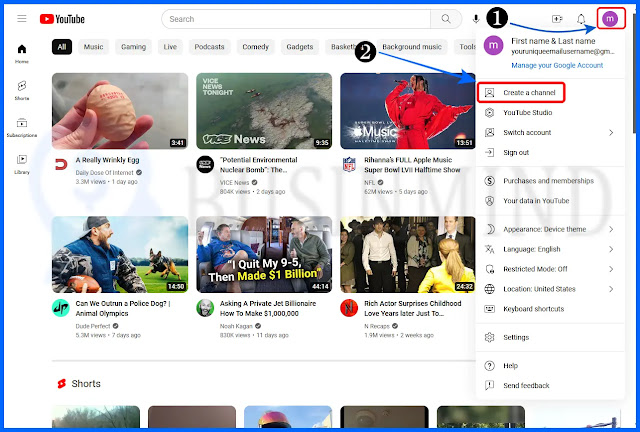The width and height of the screenshot is (640, 432).
Task: Open YouTube Studio from menu
Action: pos(550,113)
